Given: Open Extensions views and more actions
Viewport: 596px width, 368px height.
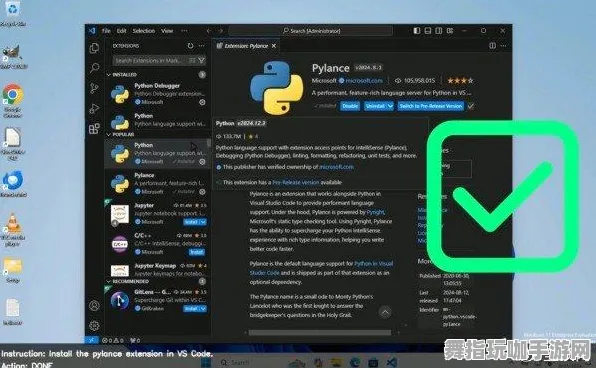Looking at the screenshot, I should click(202, 46).
